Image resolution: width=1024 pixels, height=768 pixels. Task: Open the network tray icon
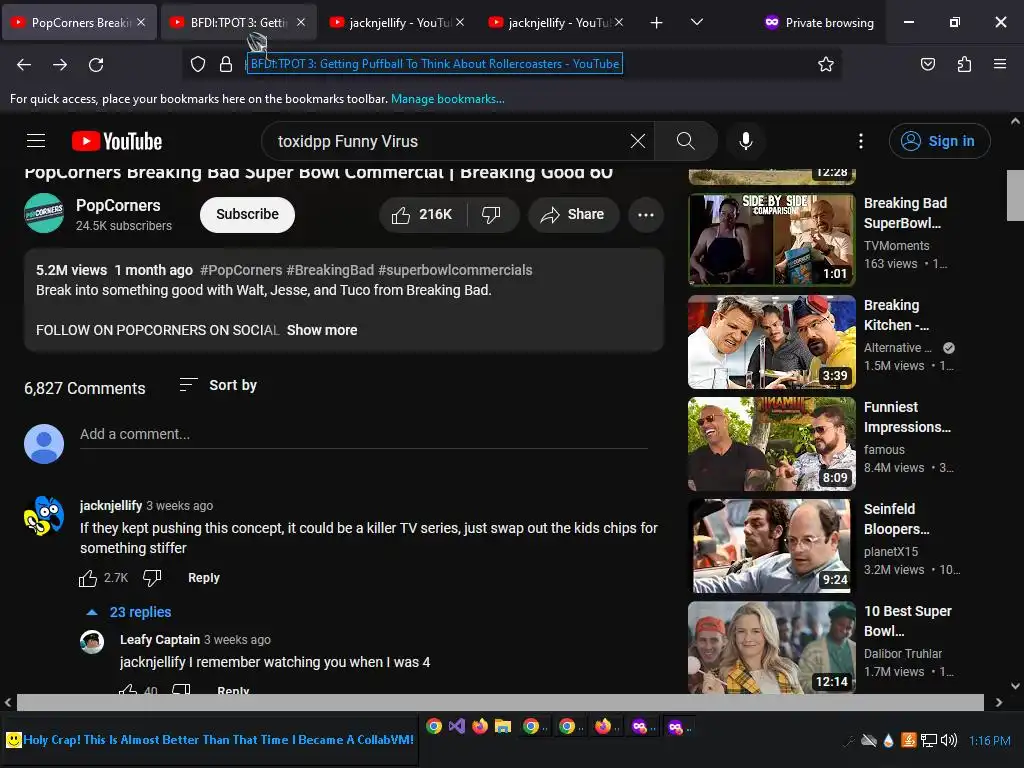pyautogui.click(x=929, y=741)
